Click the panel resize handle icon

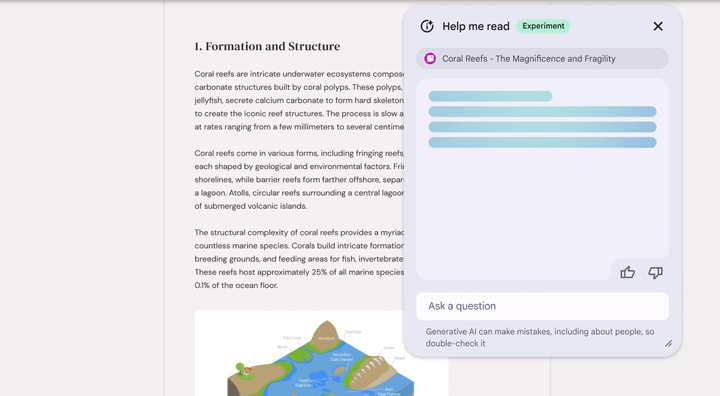click(669, 343)
